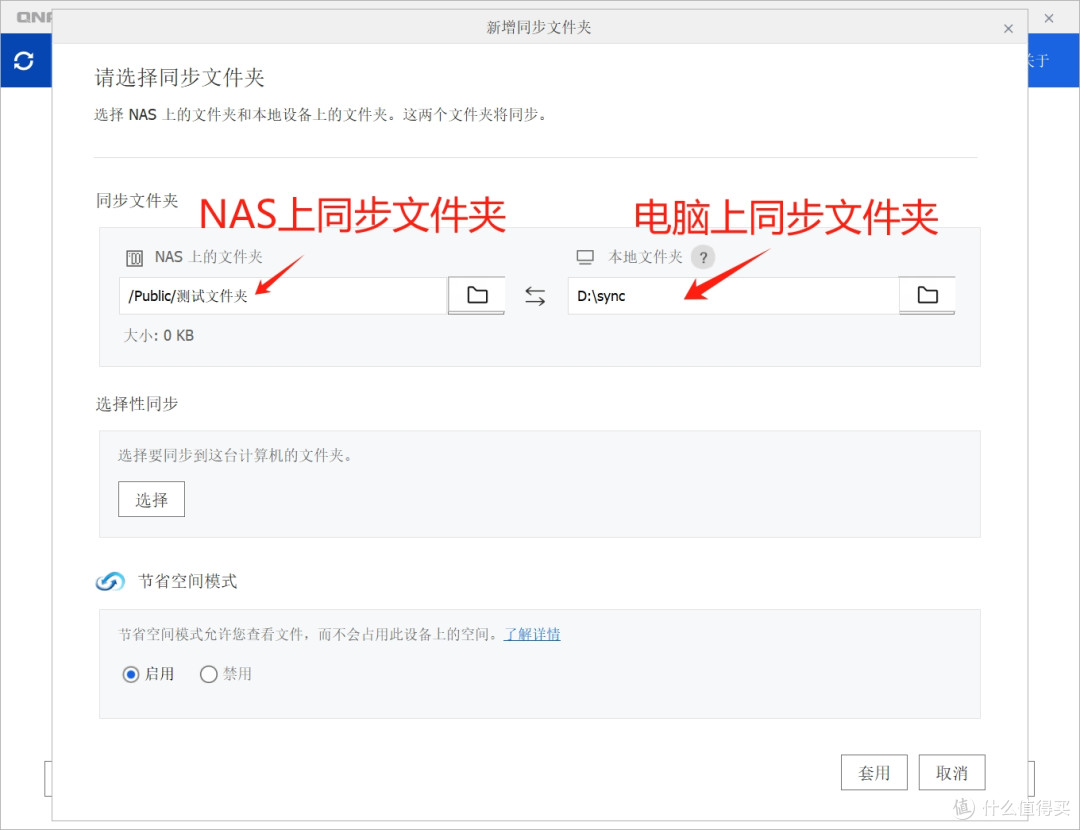This screenshot has width=1080, height=830.
Task: Close the background Qsync window
Action: point(1049,18)
